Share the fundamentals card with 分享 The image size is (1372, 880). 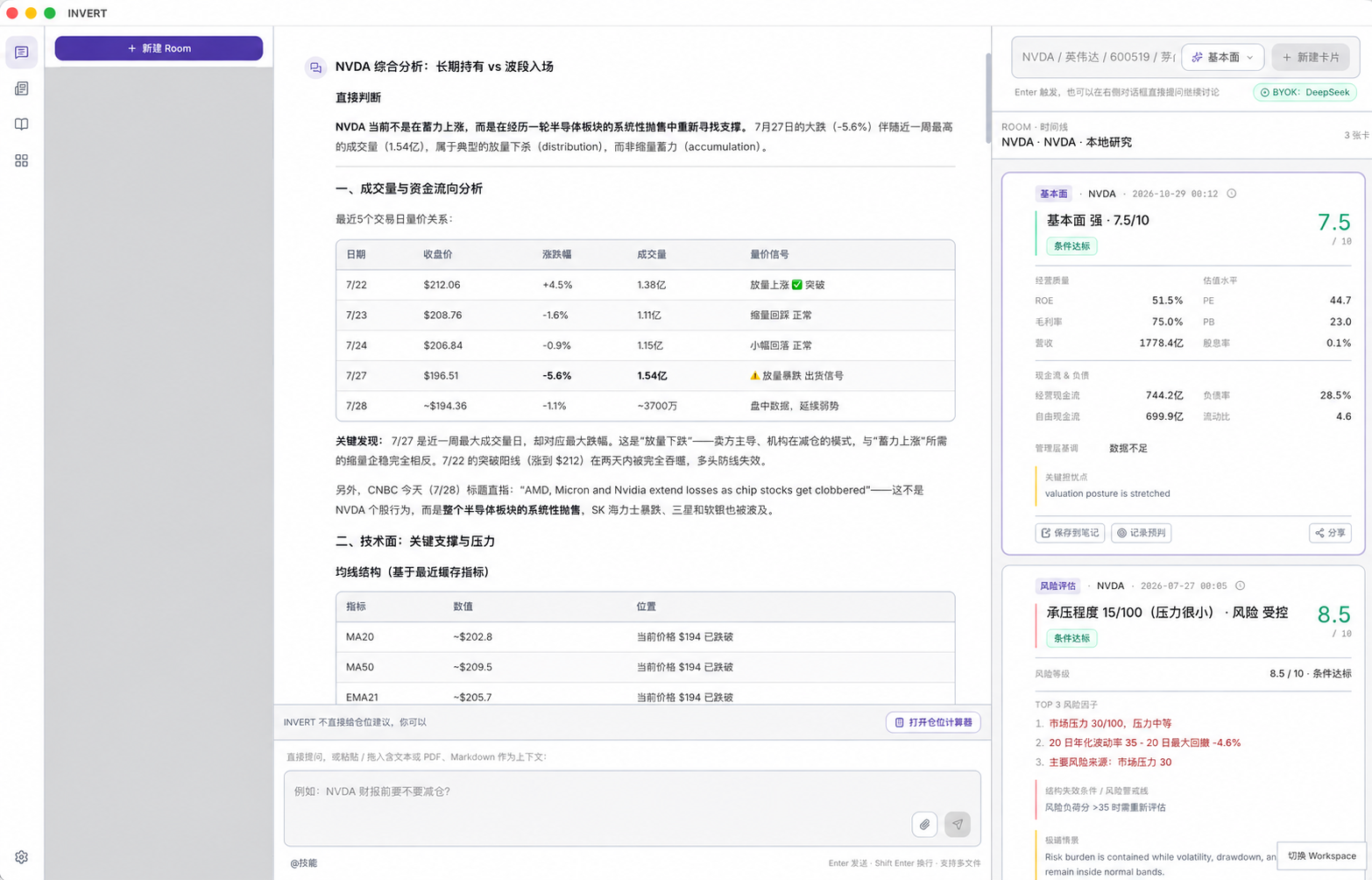(x=1330, y=533)
